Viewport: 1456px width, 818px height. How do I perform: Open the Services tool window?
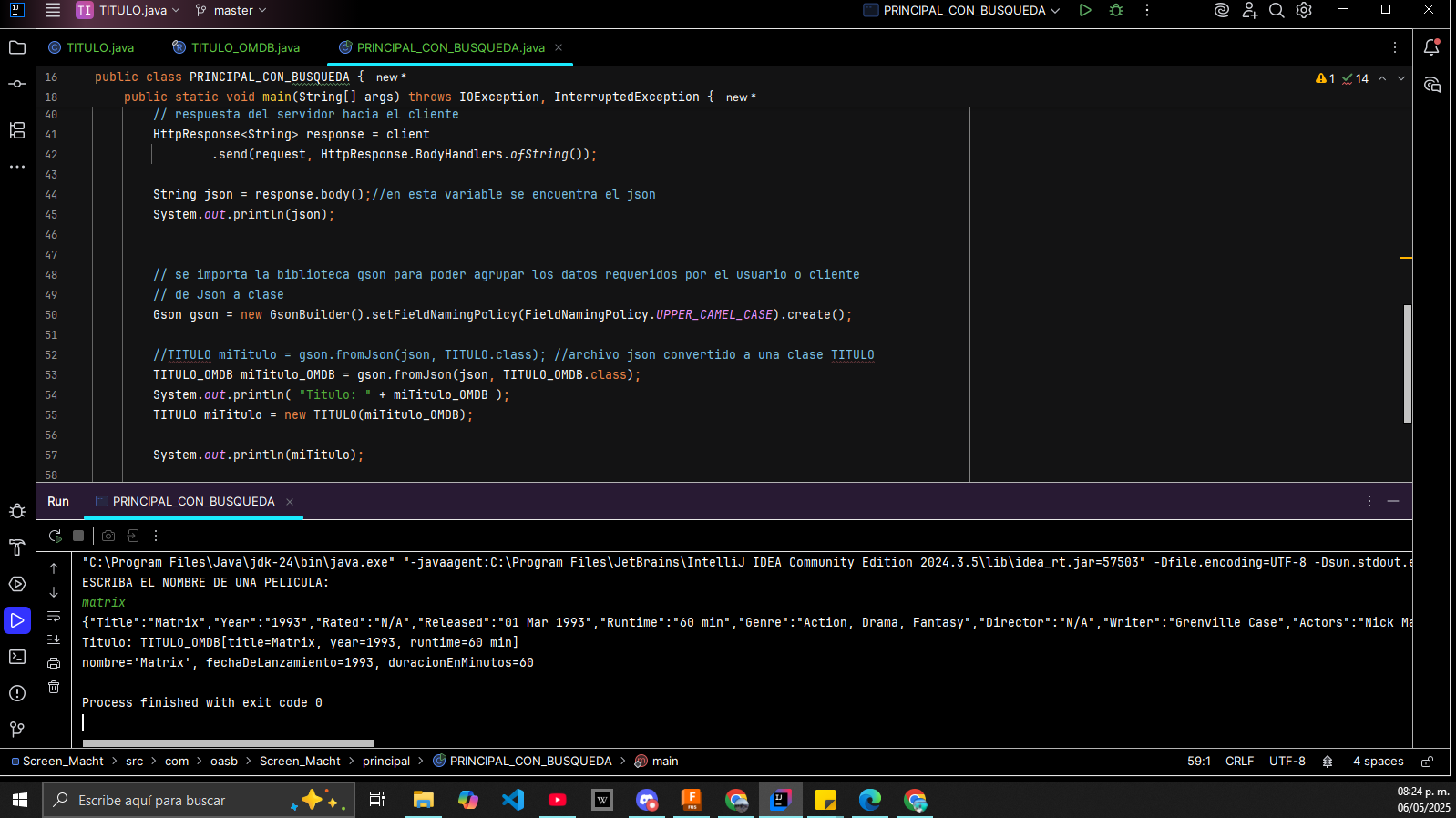16,584
